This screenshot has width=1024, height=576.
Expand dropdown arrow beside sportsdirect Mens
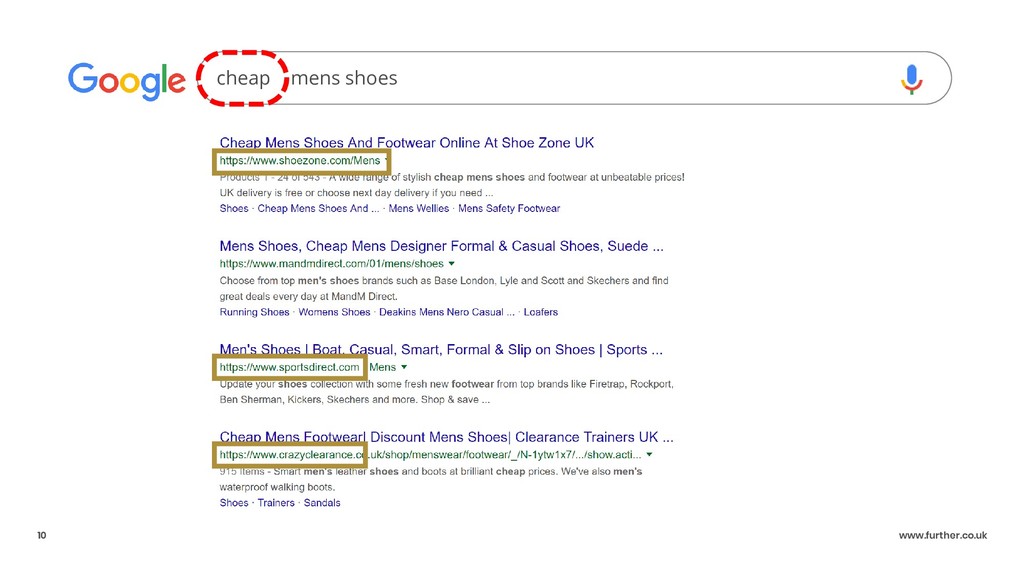point(404,367)
